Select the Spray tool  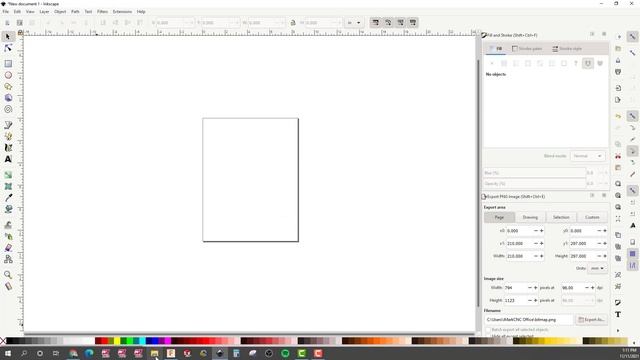(8, 236)
